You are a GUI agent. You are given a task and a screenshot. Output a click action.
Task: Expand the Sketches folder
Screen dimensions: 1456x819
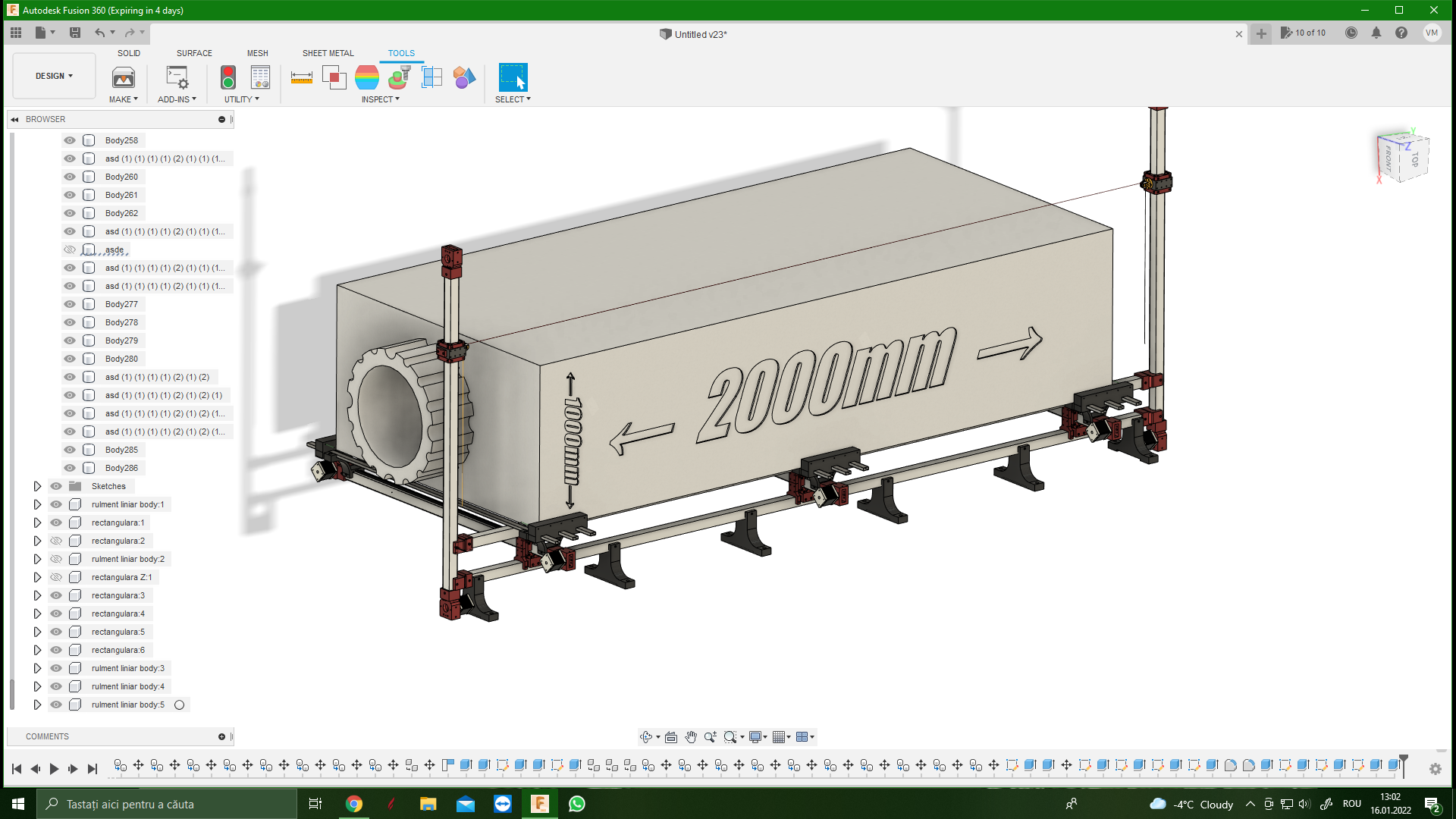37,486
